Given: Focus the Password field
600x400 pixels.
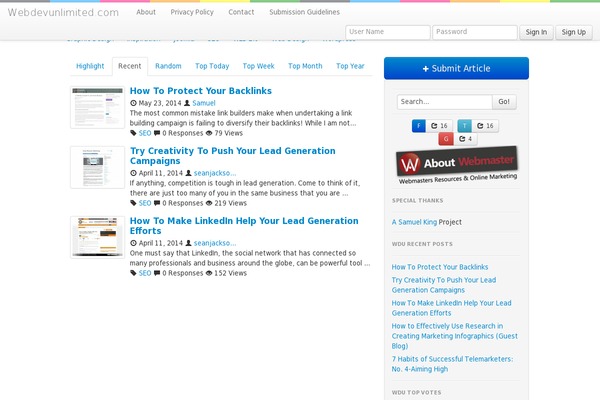Looking at the screenshot, I should coord(474,32).
